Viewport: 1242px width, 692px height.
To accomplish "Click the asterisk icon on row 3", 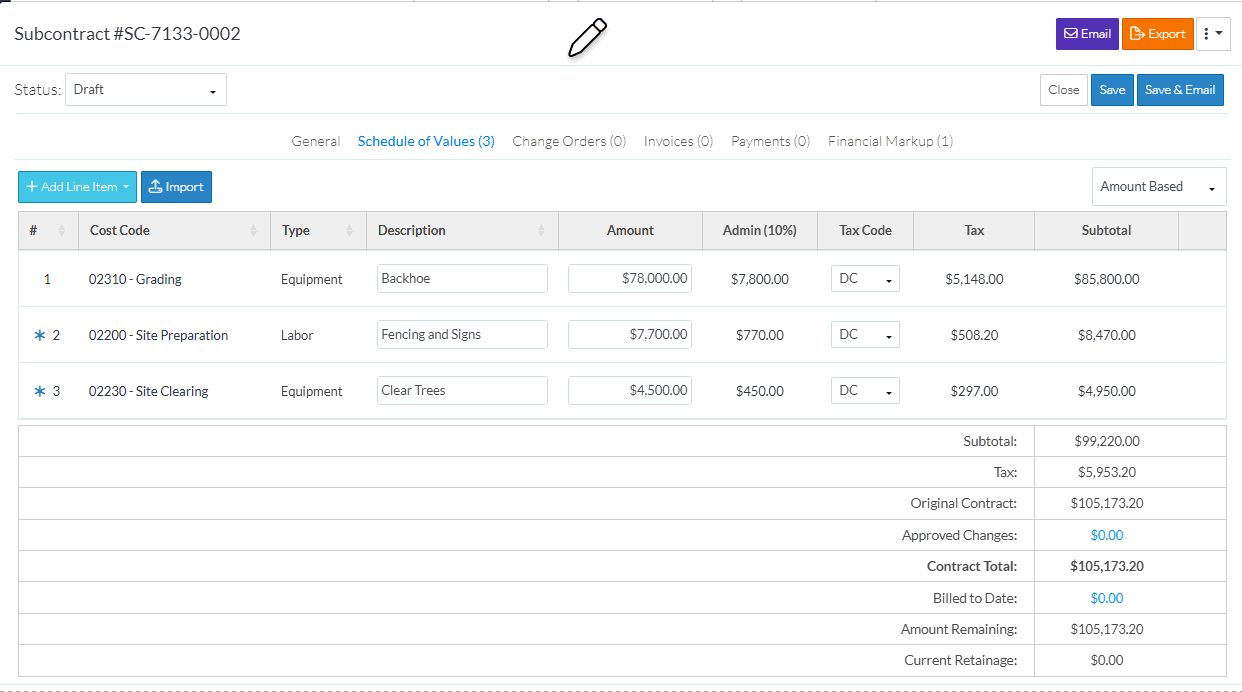I will tap(40, 392).
